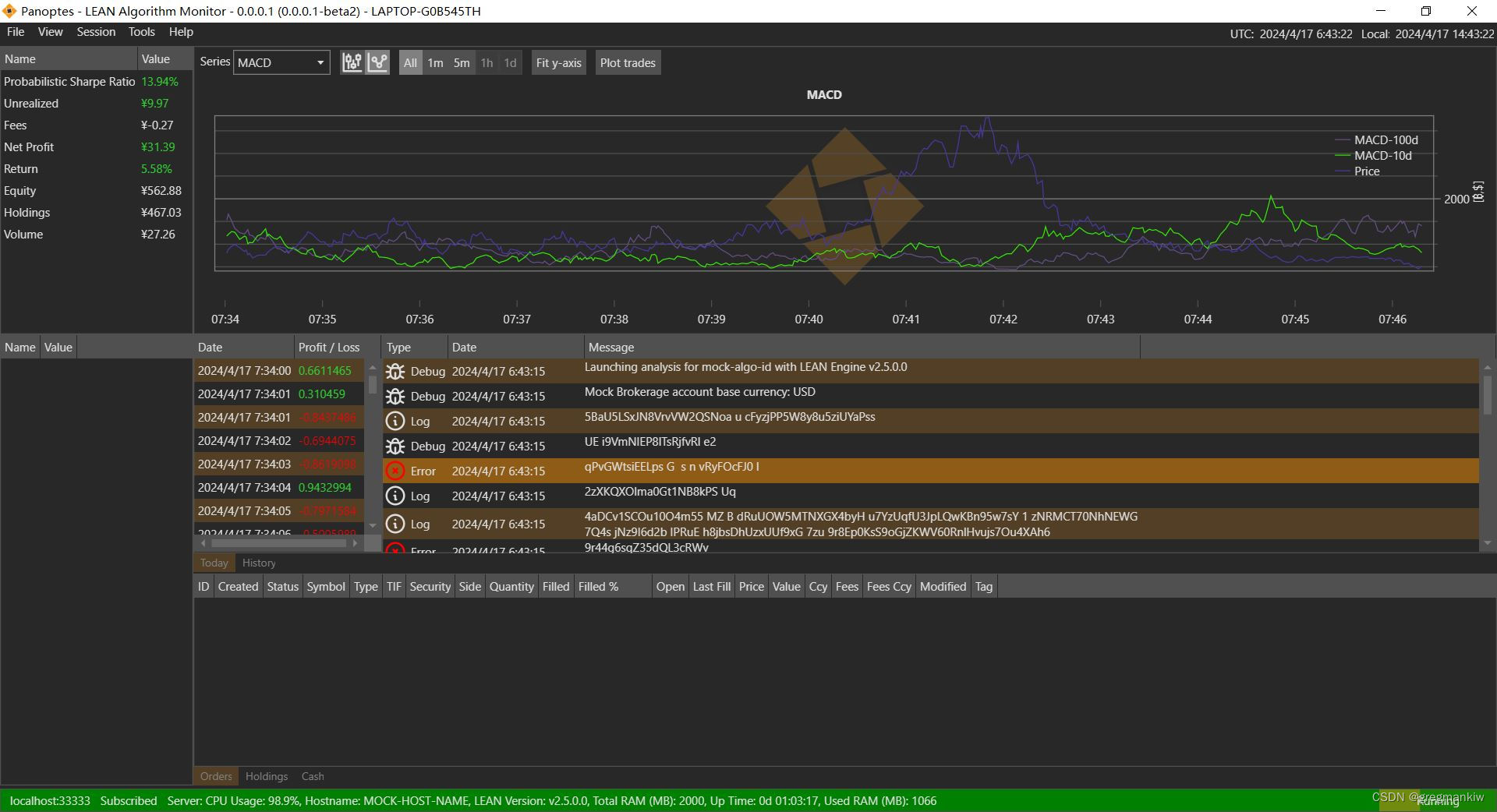Open the Session menu
1497x812 pixels.
point(96,32)
